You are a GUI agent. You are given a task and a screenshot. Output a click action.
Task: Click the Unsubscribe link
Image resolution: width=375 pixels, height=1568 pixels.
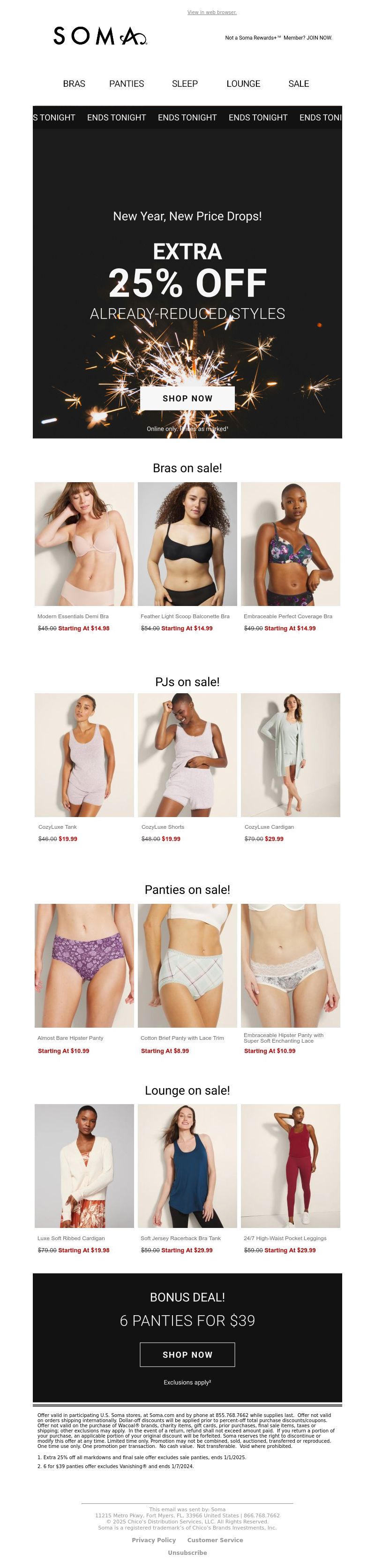(187, 1553)
